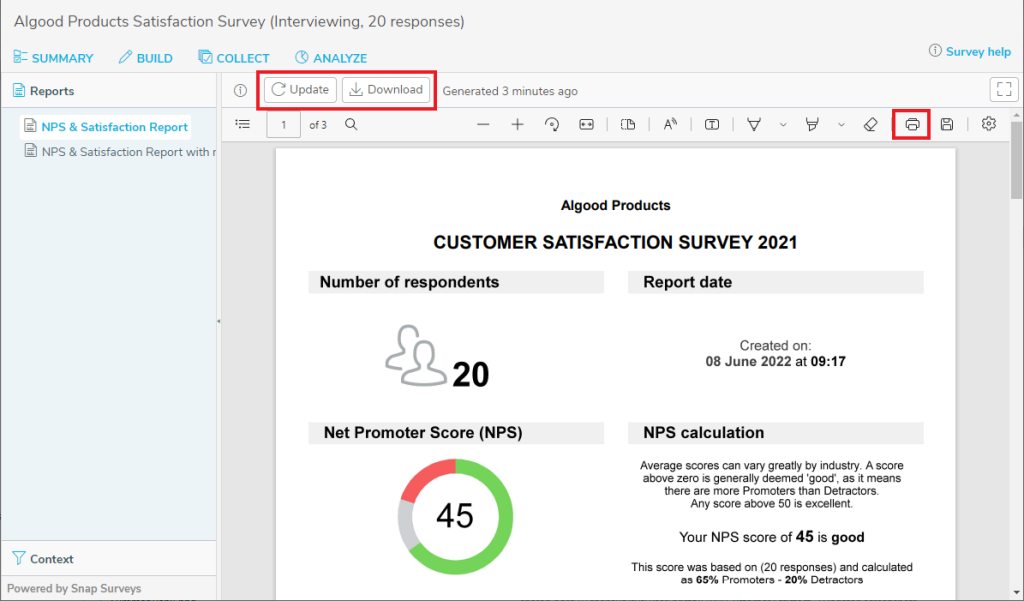Viewport: 1024px width, 601px height.
Task: Open search with the magnifier icon
Action: 351,125
